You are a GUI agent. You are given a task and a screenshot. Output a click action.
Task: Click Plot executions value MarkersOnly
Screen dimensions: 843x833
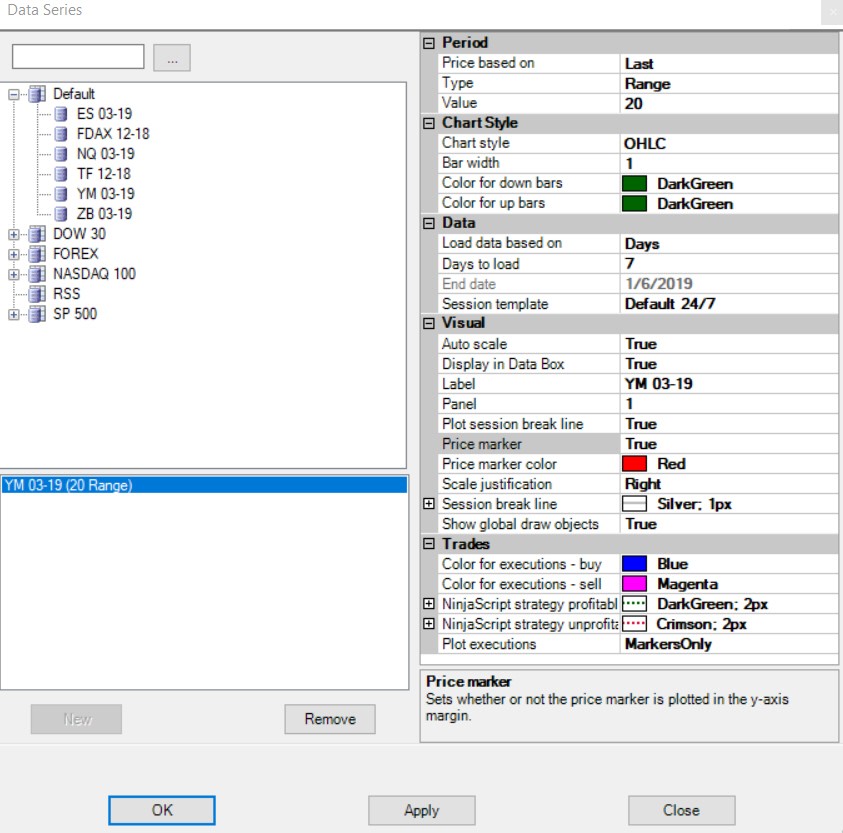[x=728, y=644]
